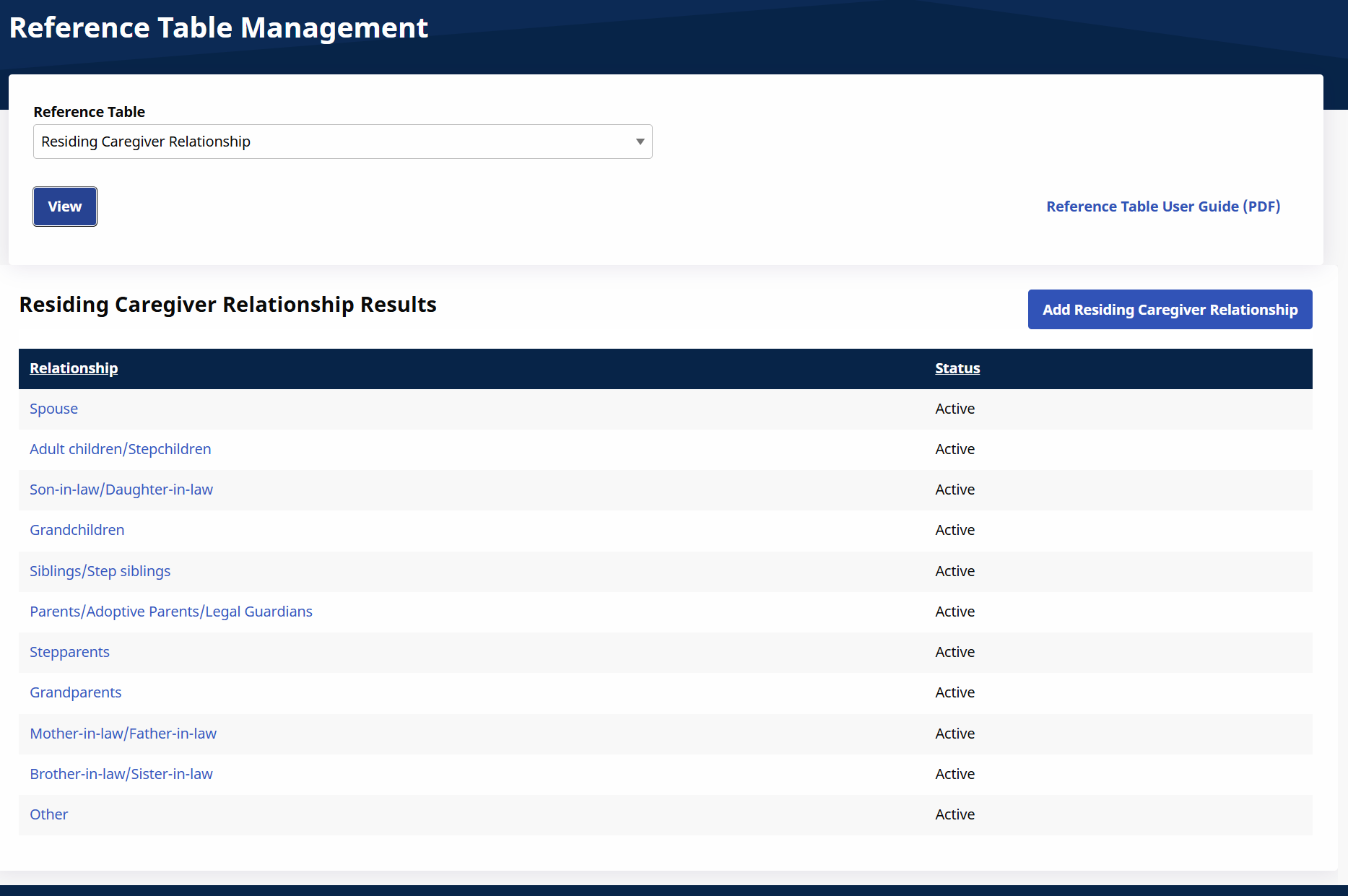Click Add Residing Caregiver Relationship button
The height and width of the screenshot is (896, 1348).
[1170, 310]
